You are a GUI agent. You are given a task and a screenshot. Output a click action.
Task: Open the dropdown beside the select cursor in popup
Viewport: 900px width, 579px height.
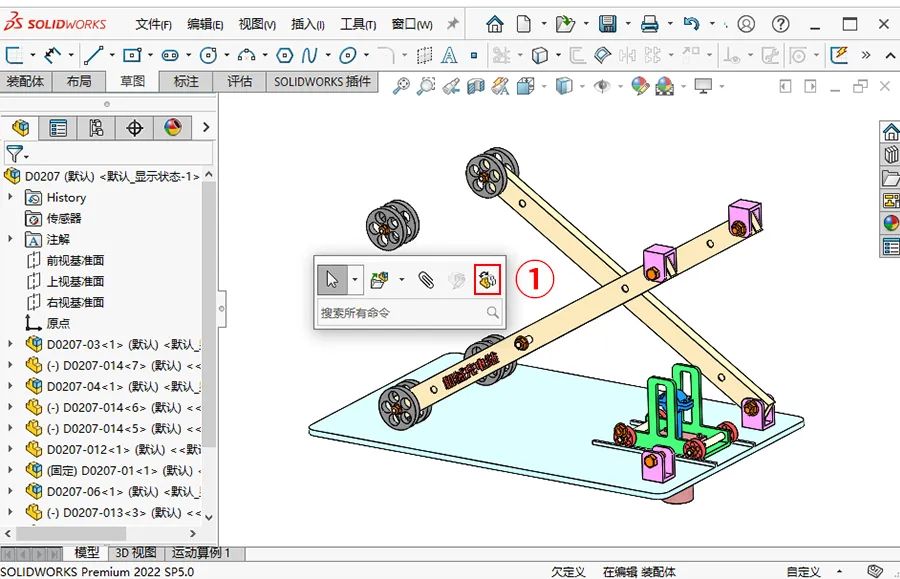point(355,280)
